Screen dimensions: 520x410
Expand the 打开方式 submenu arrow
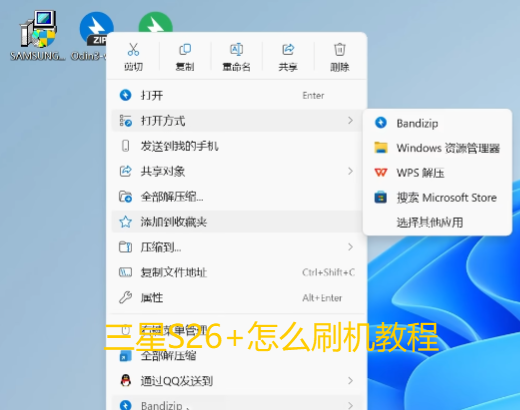tap(350, 120)
